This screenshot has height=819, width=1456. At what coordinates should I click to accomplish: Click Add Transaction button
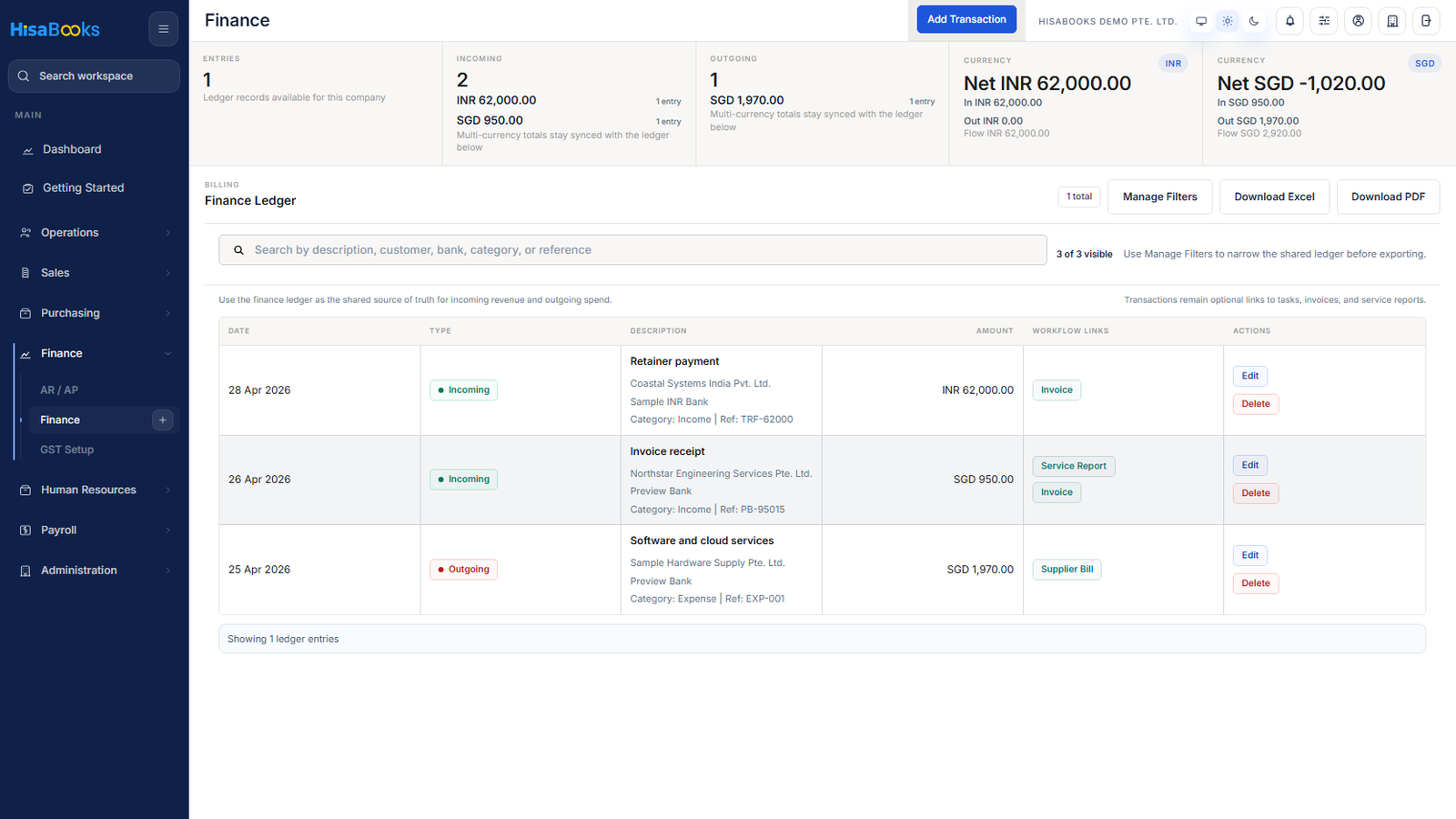click(x=966, y=19)
